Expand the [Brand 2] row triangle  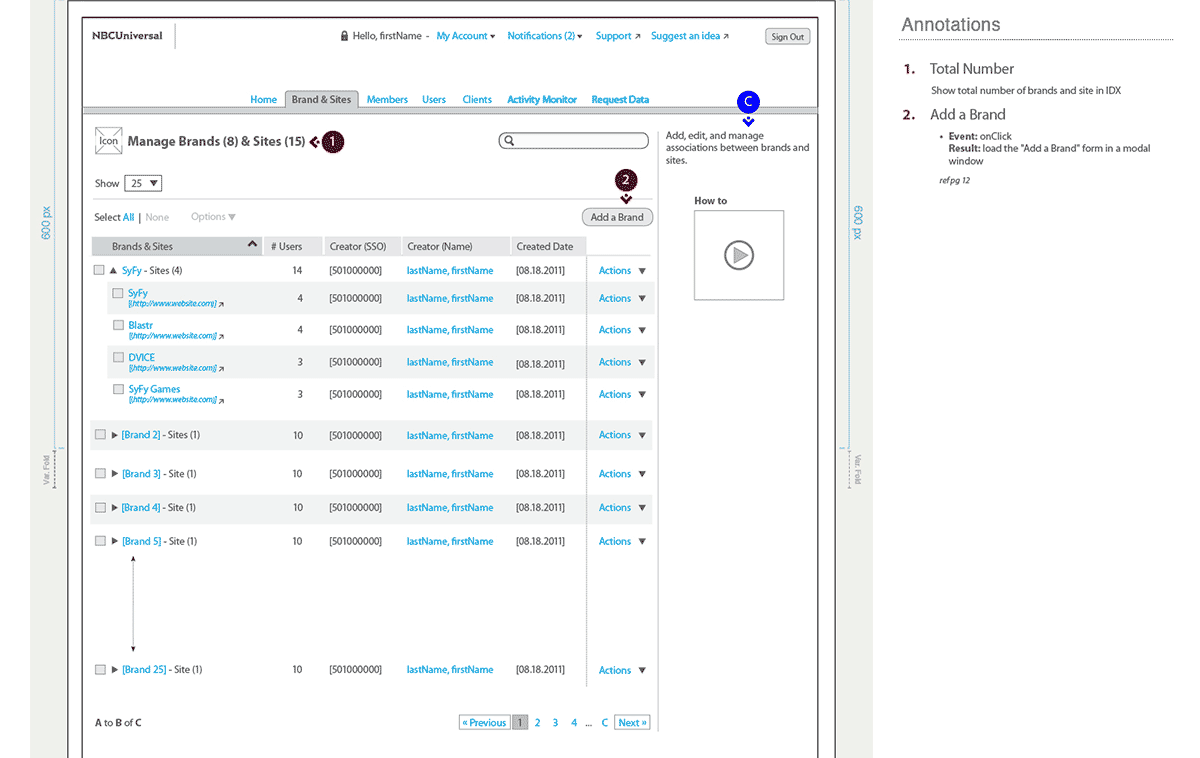115,435
